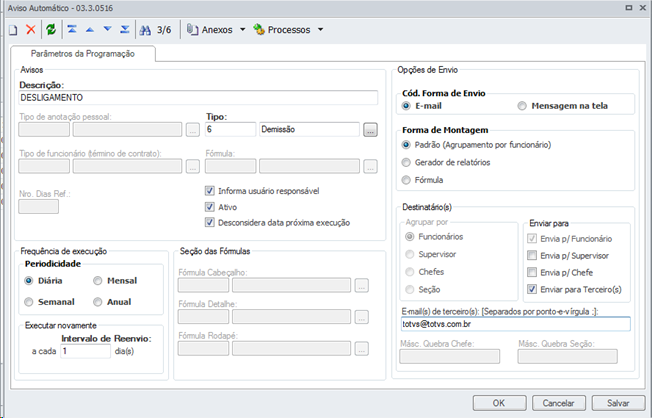
Task: Refresh using the green arrows icon
Action: tap(51, 30)
